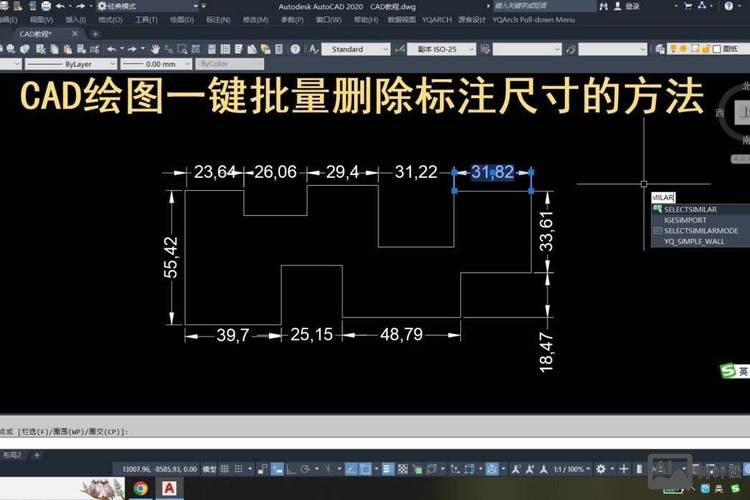The height and width of the screenshot is (500, 750).
Task: Click the keyword search input field
Action: click(x=544, y=6)
